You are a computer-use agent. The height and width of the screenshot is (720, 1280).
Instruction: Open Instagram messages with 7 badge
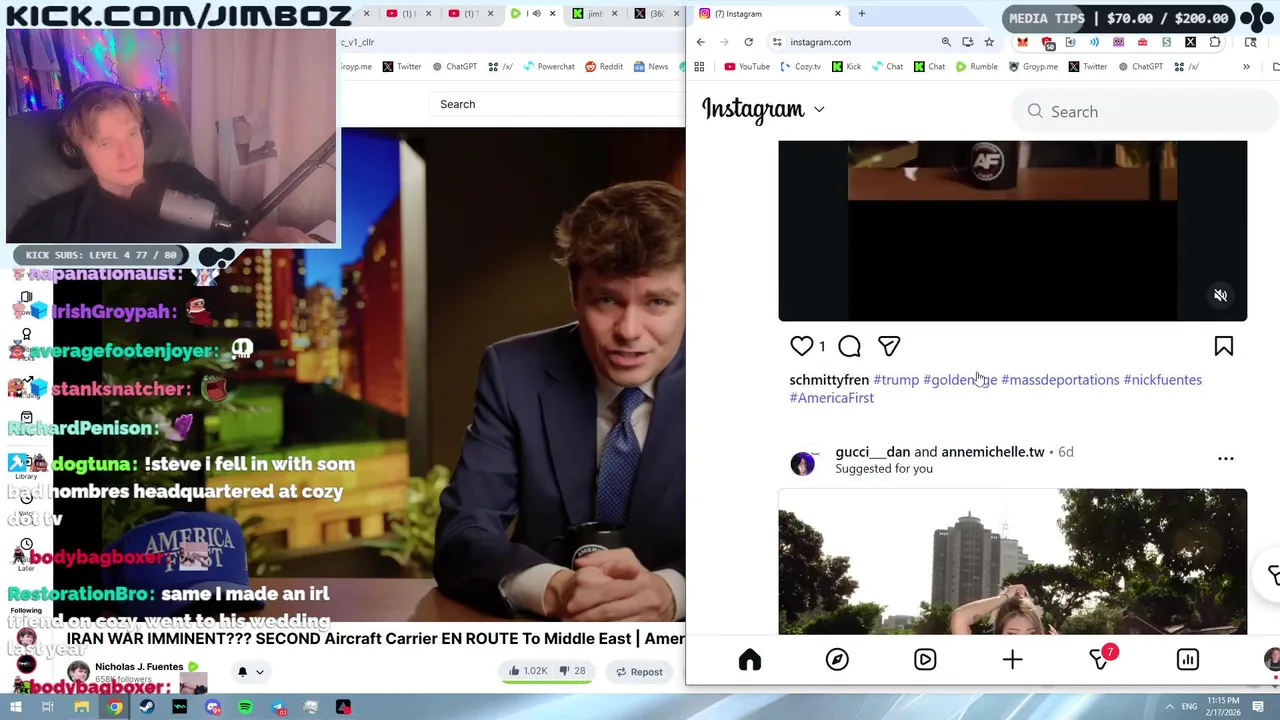1100,659
